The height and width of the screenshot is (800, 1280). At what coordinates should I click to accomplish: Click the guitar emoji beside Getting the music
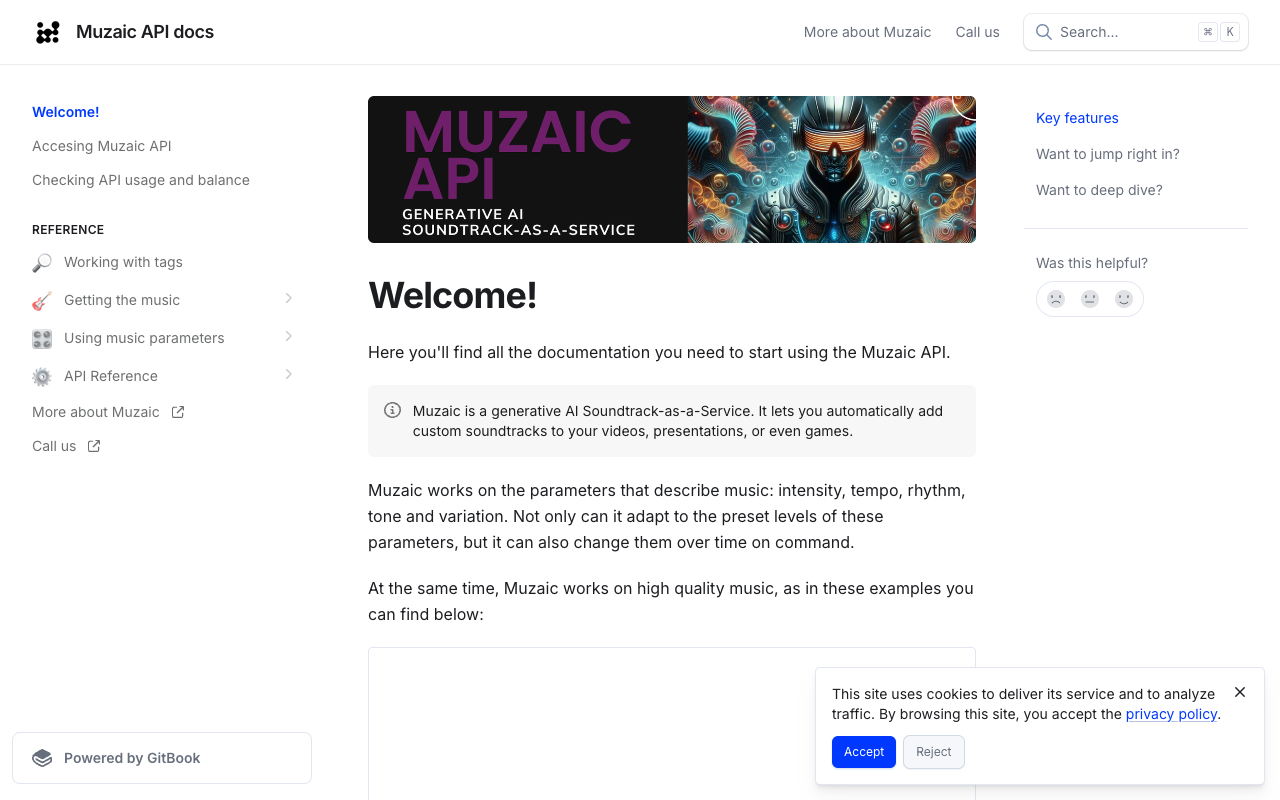coord(42,301)
